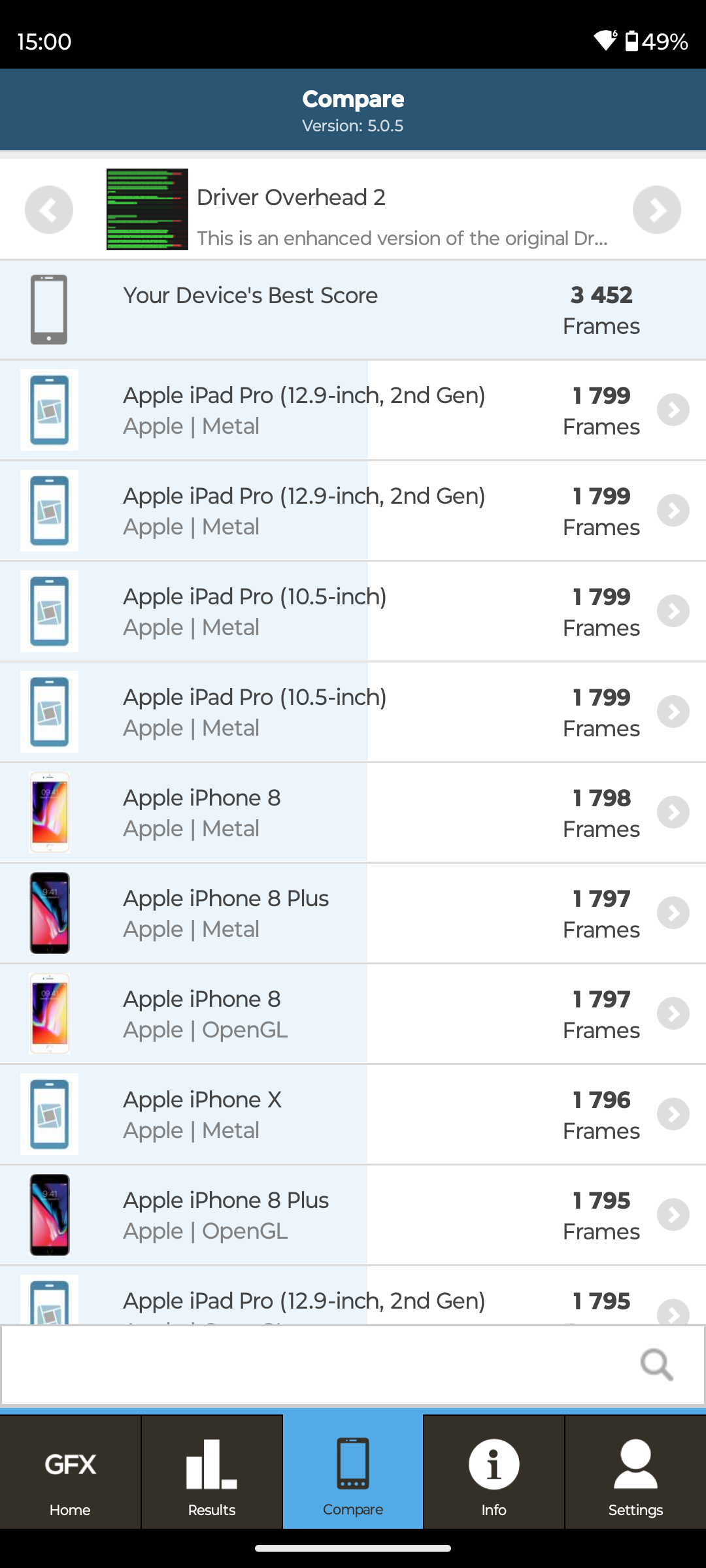Go to next benchmark test arrow
Image resolution: width=706 pixels, height=1568 pixels.
pos(656,210)
